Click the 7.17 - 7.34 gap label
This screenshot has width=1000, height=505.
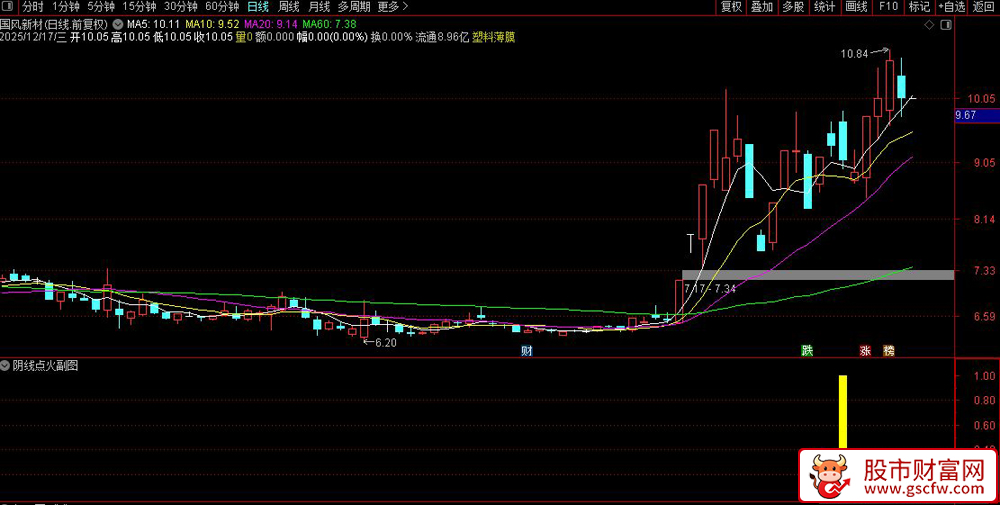[x=710, y=288]
